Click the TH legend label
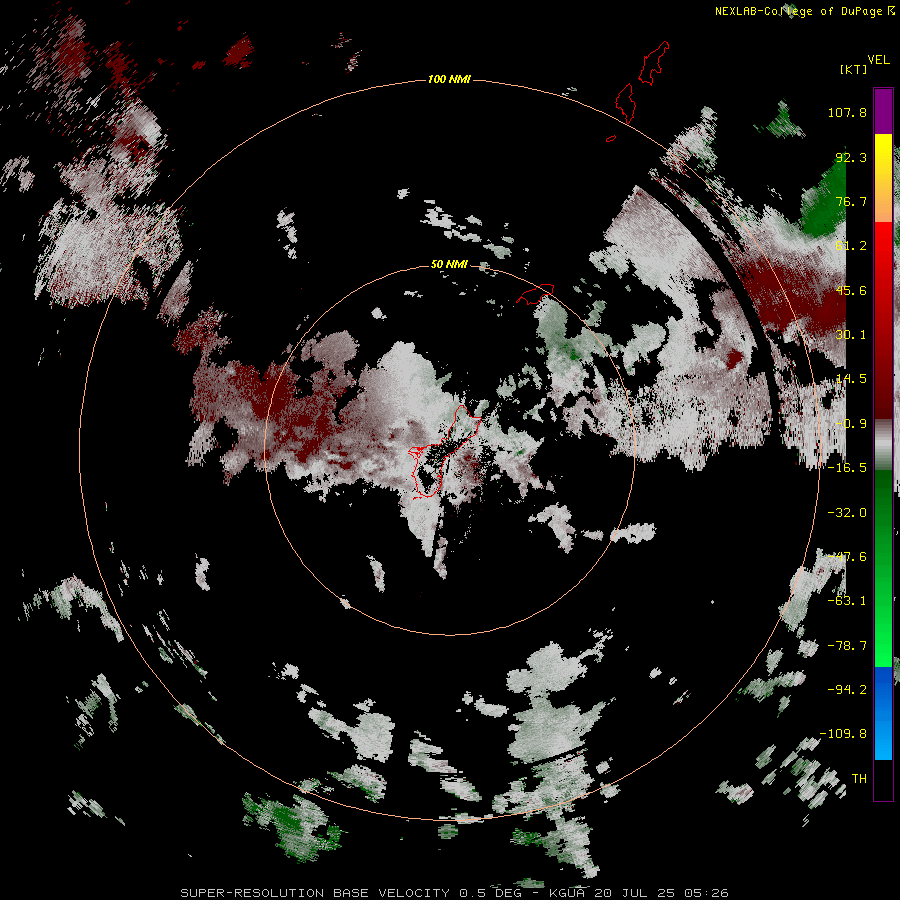This screenshot has width=900, height=900. pyautogui.click(x=859, y=779)
